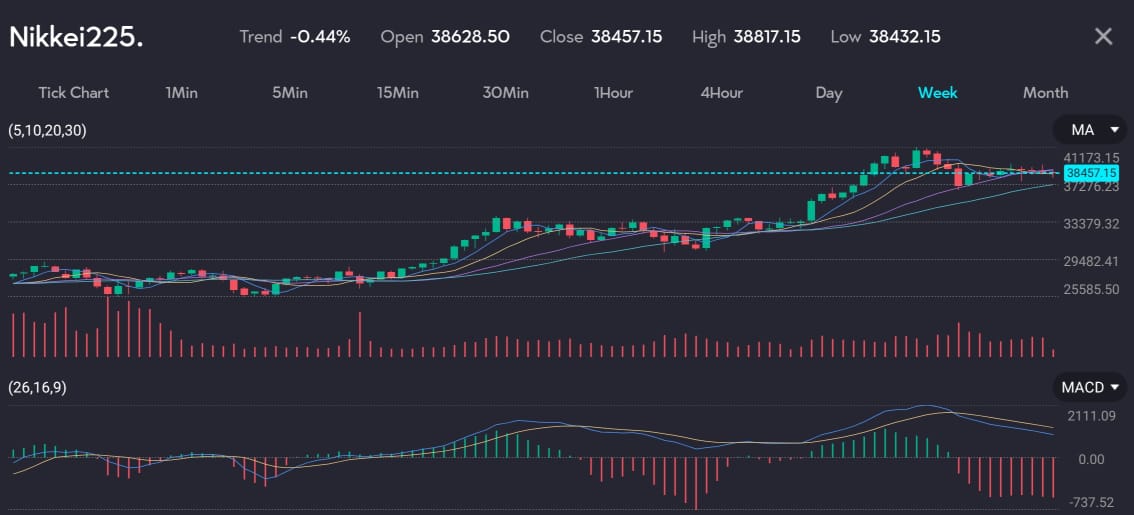This screenshot has height=515, width=1134.
Task: Click the 41173.15 price axis label
Action: [1091, 158]
